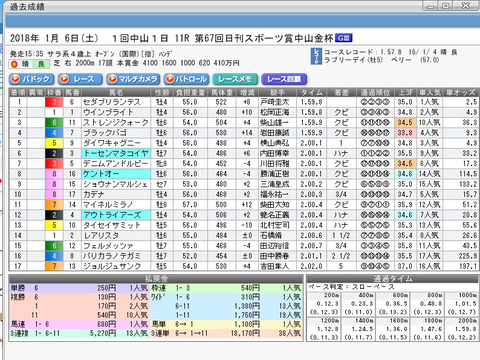Select horse name ストレンジクォーク

(115, 123)
